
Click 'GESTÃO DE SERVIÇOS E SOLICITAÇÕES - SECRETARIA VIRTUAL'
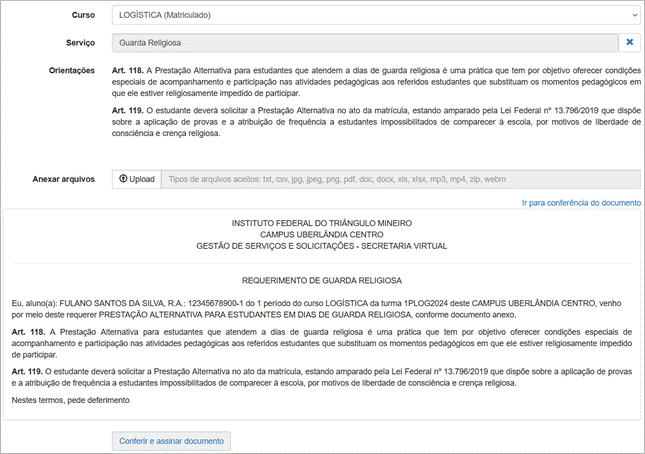pos(322,246)
